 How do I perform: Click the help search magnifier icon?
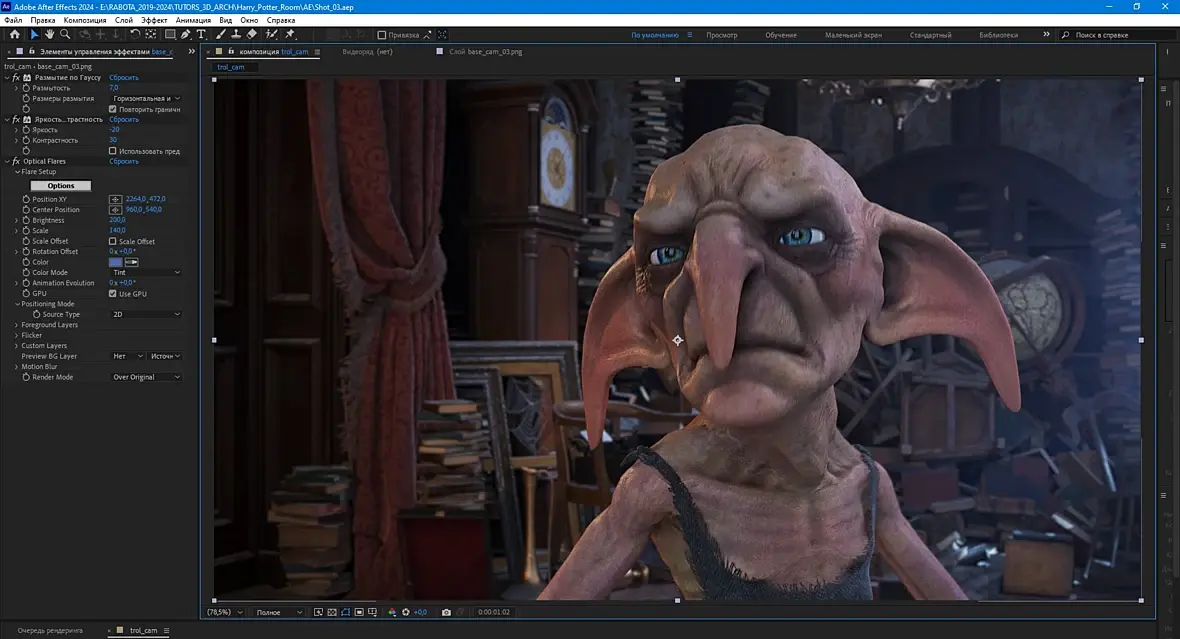tap(1066, 35)
